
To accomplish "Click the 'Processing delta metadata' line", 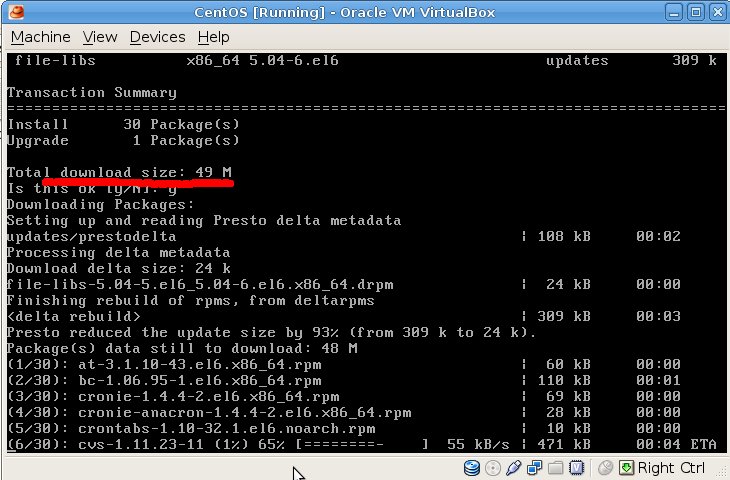I will pyautogui.click(x=118, y=252).
